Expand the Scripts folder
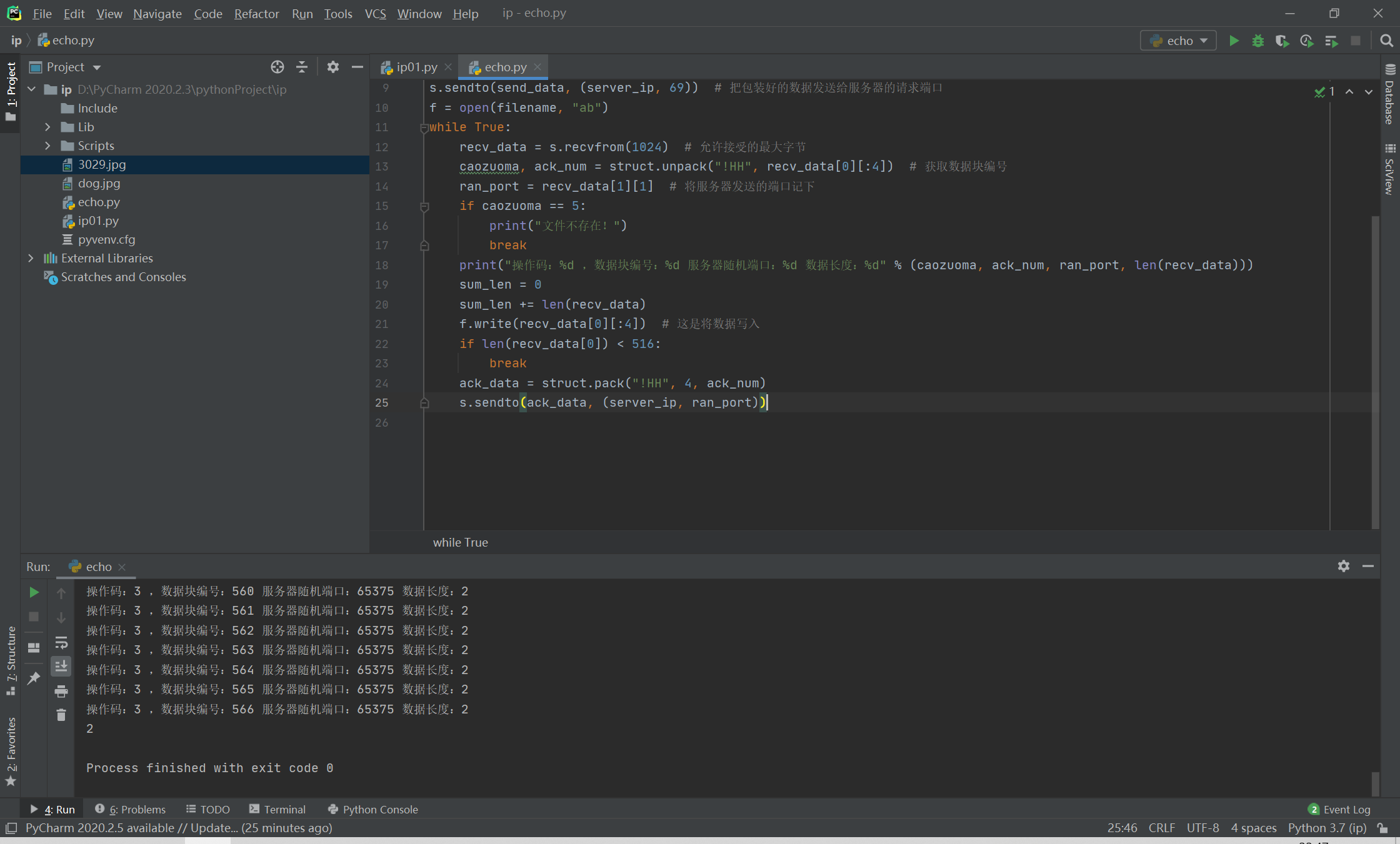1400x844 pixels. coord(47,146)
